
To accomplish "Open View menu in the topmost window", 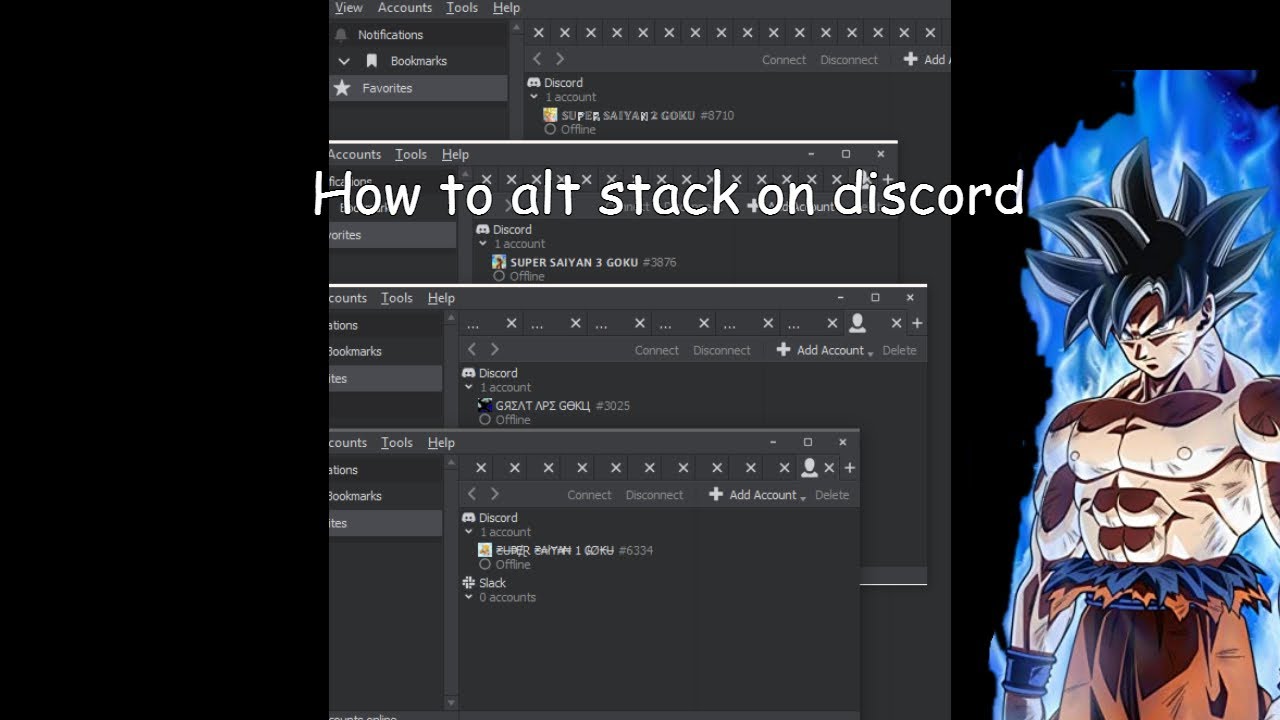I will click(349, 8).
